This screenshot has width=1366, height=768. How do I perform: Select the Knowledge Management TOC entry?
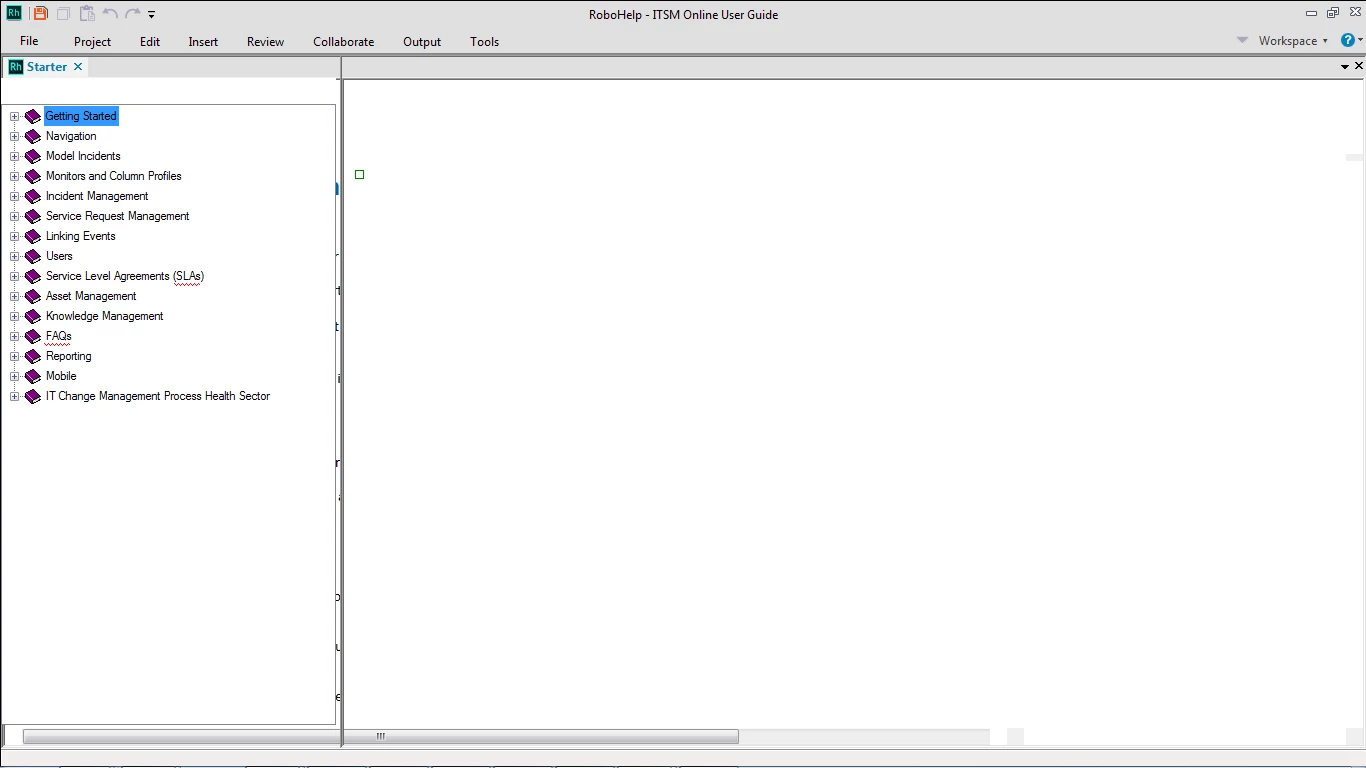coord(105,316)
